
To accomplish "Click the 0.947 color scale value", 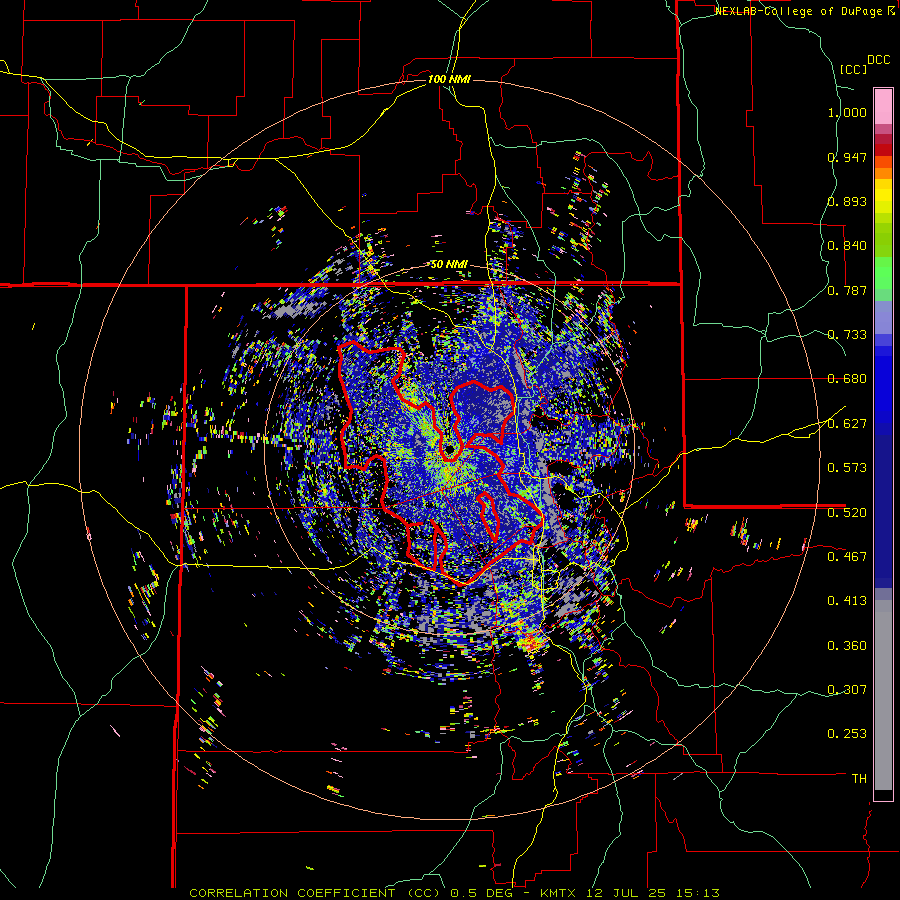I will pos(847,157).
